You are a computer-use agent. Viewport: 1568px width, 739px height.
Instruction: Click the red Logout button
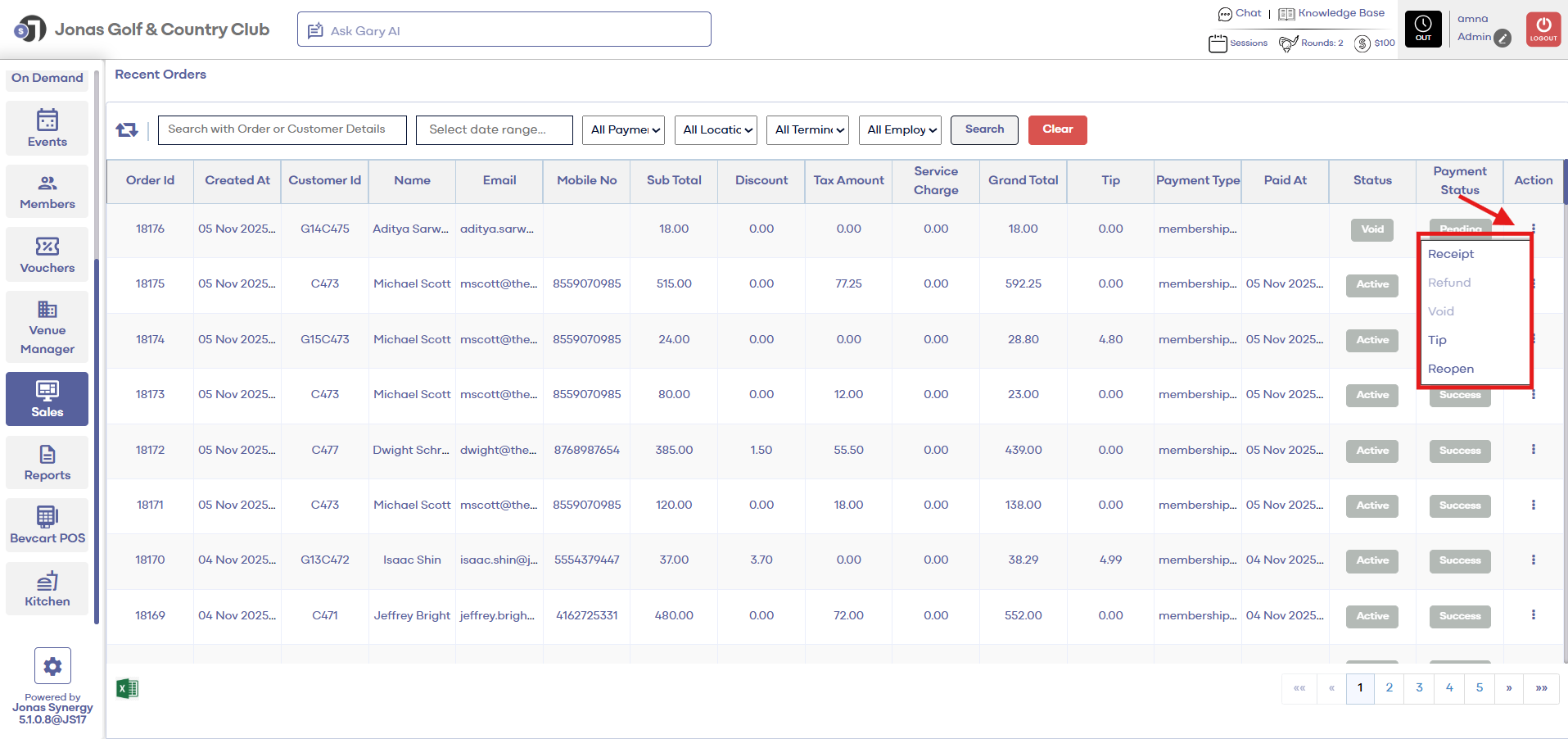tap(1543, 29)
